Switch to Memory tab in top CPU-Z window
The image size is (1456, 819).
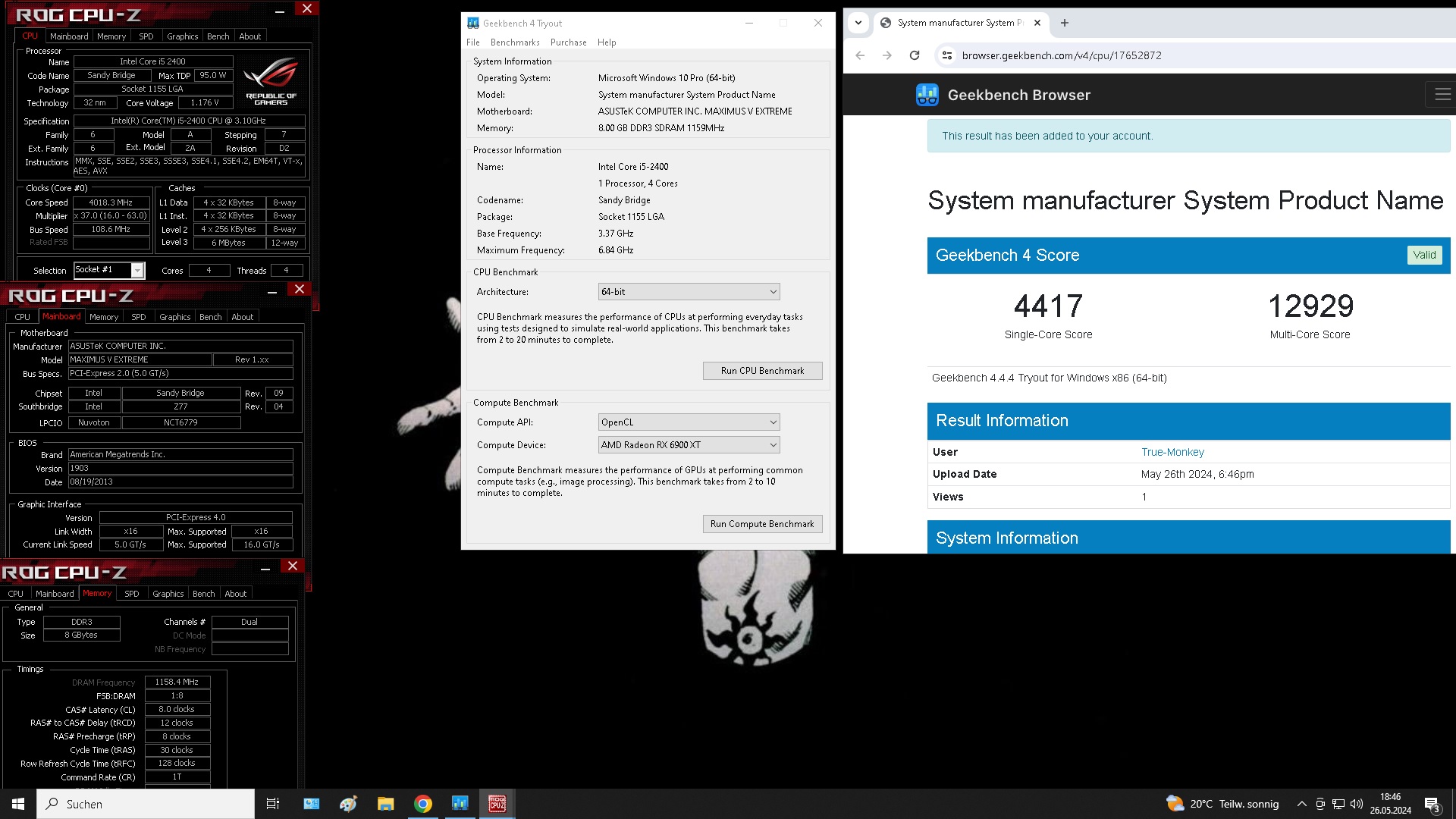pos(111,36)
